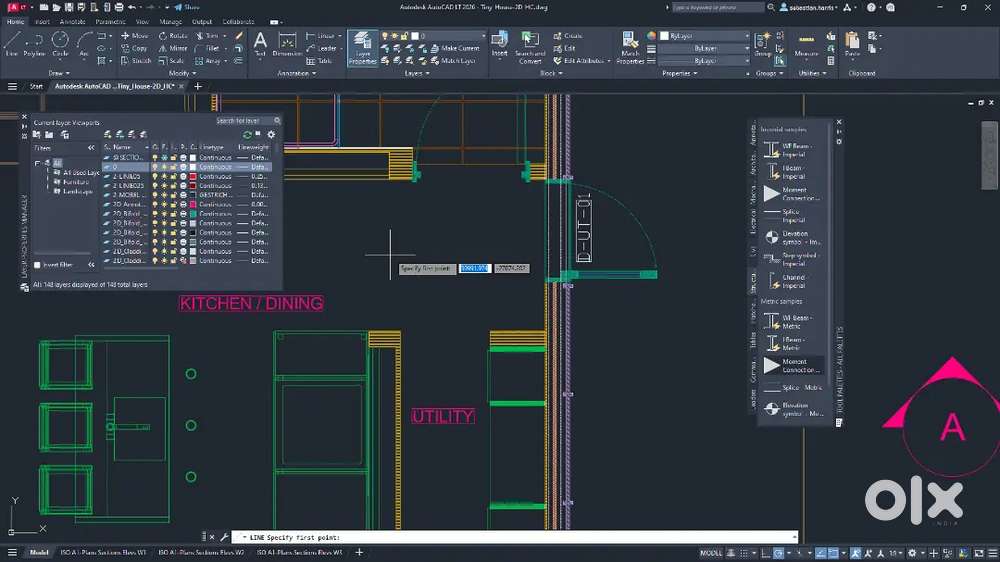
Task: Insert the WF Beam Imperial sample
Action: pyautogui.click(x=787, y=149)
